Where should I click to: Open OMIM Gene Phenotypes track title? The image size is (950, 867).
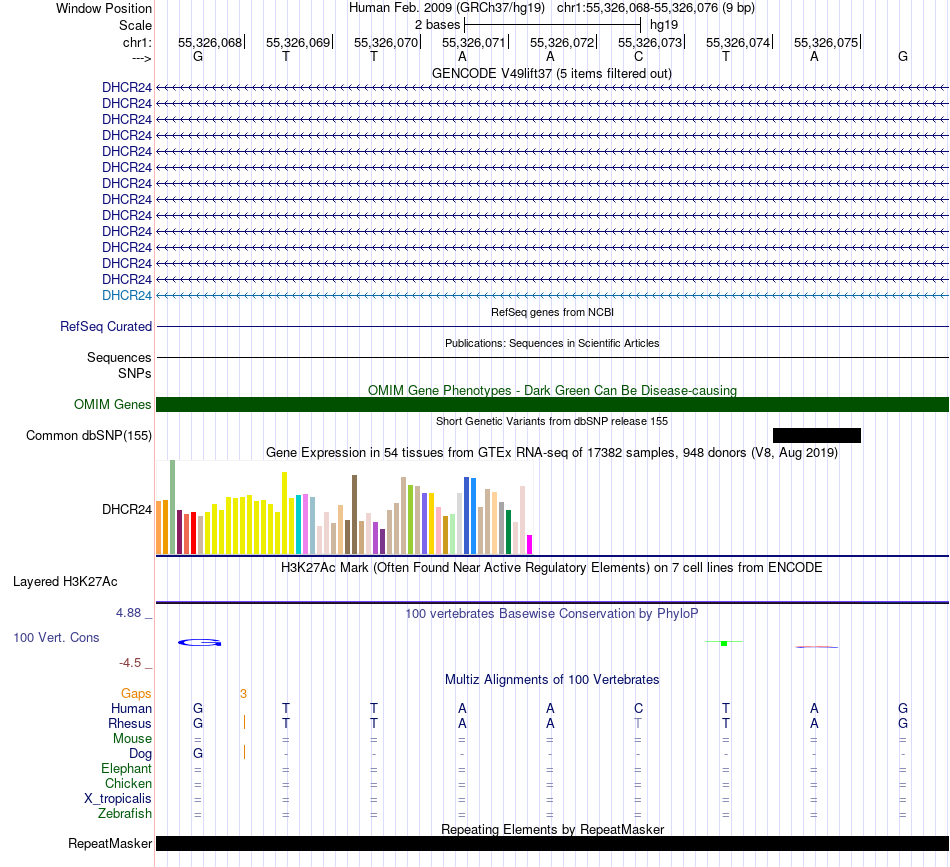(552, 390)
